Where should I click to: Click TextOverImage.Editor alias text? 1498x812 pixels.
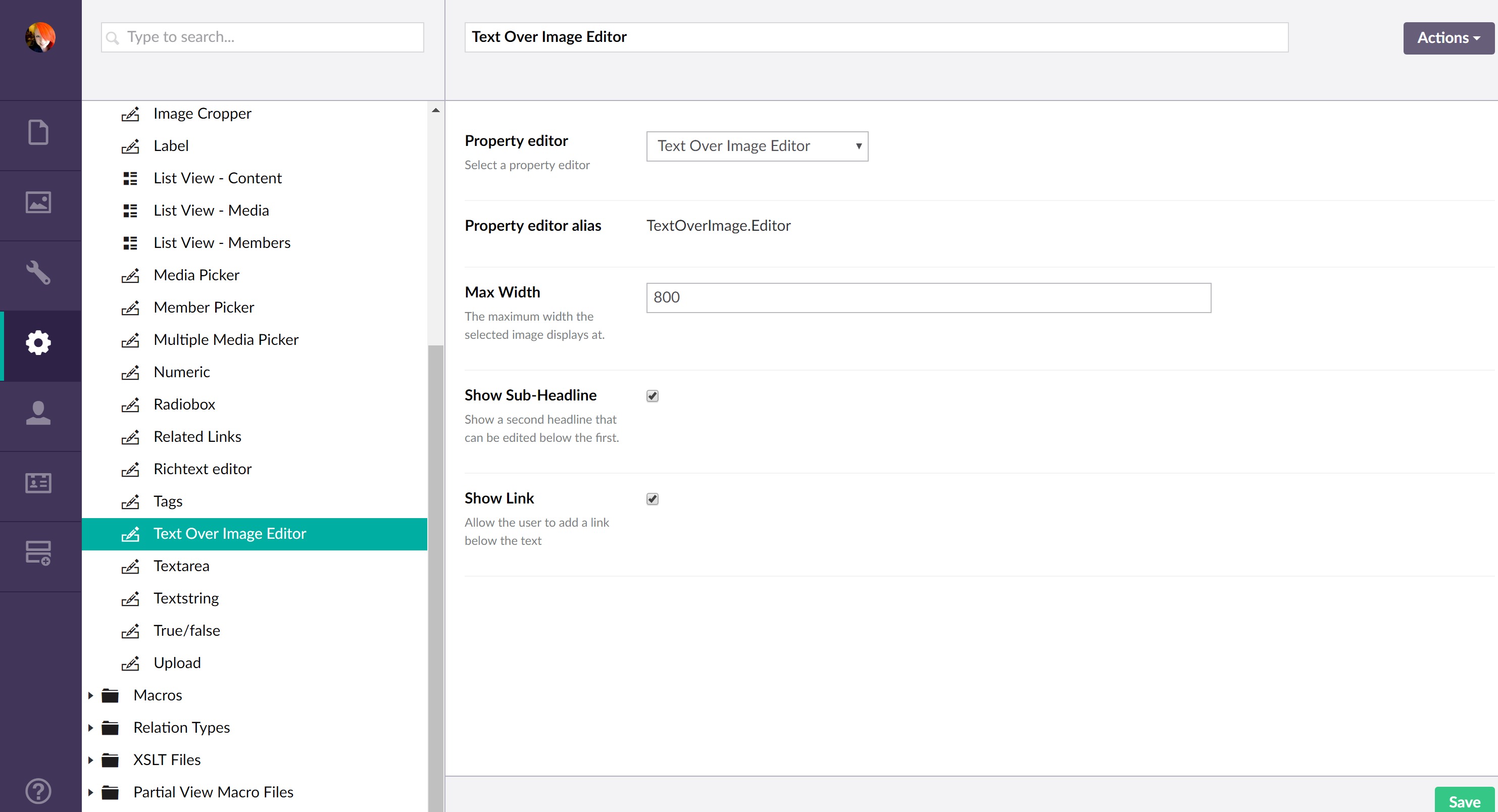718,226
